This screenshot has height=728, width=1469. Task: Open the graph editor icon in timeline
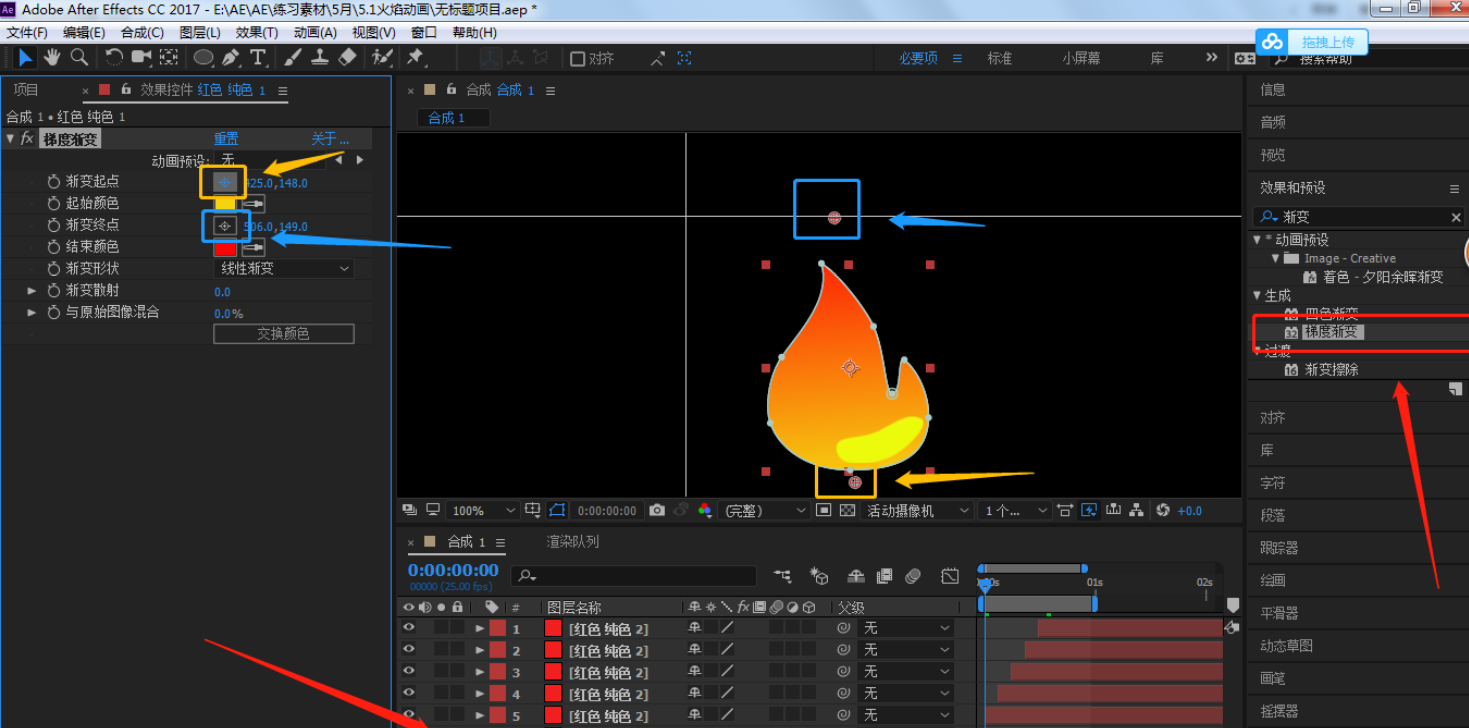tap(950, 576)
